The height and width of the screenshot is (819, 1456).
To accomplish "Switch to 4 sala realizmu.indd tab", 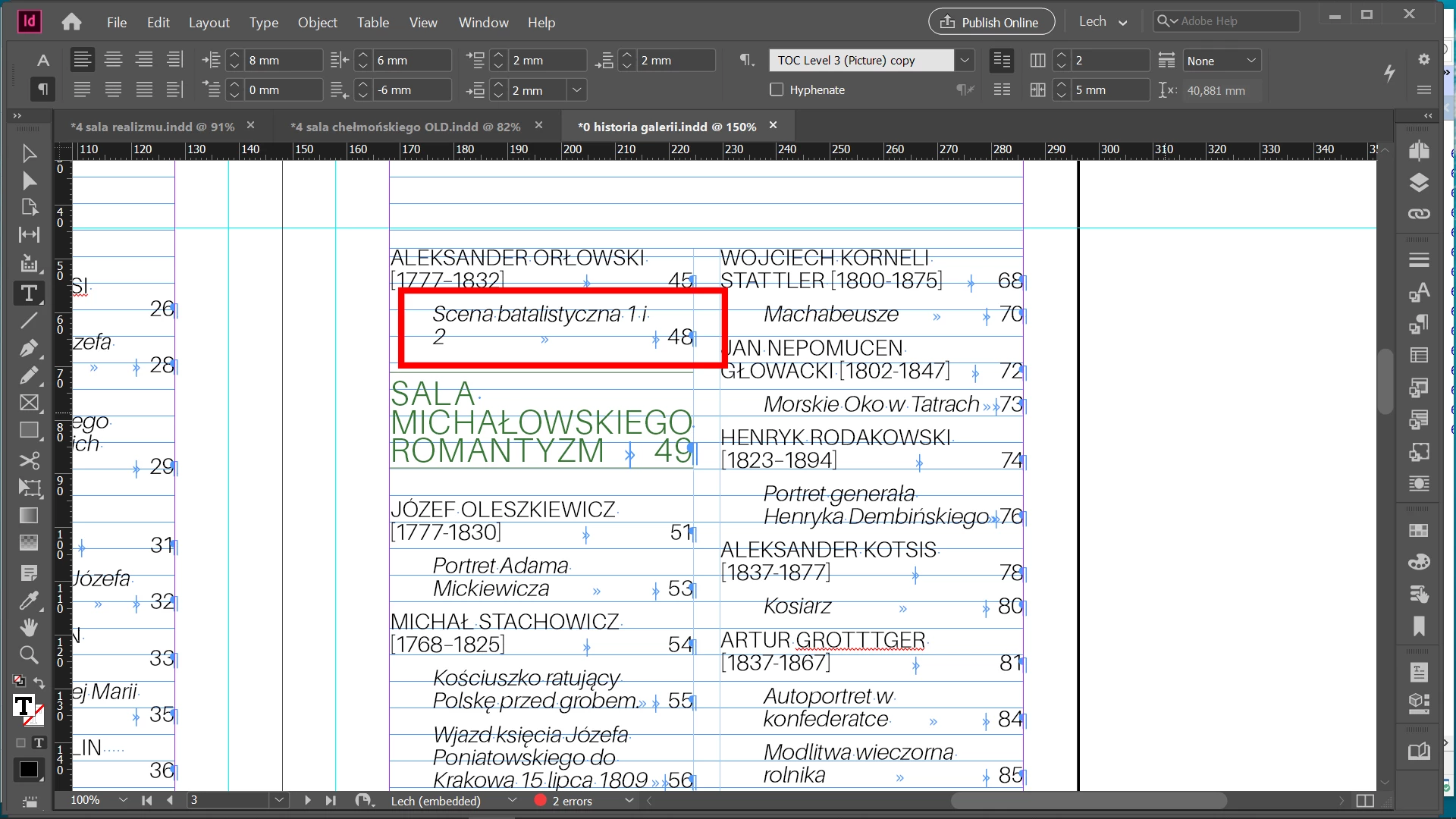I will tap(152, 127).
